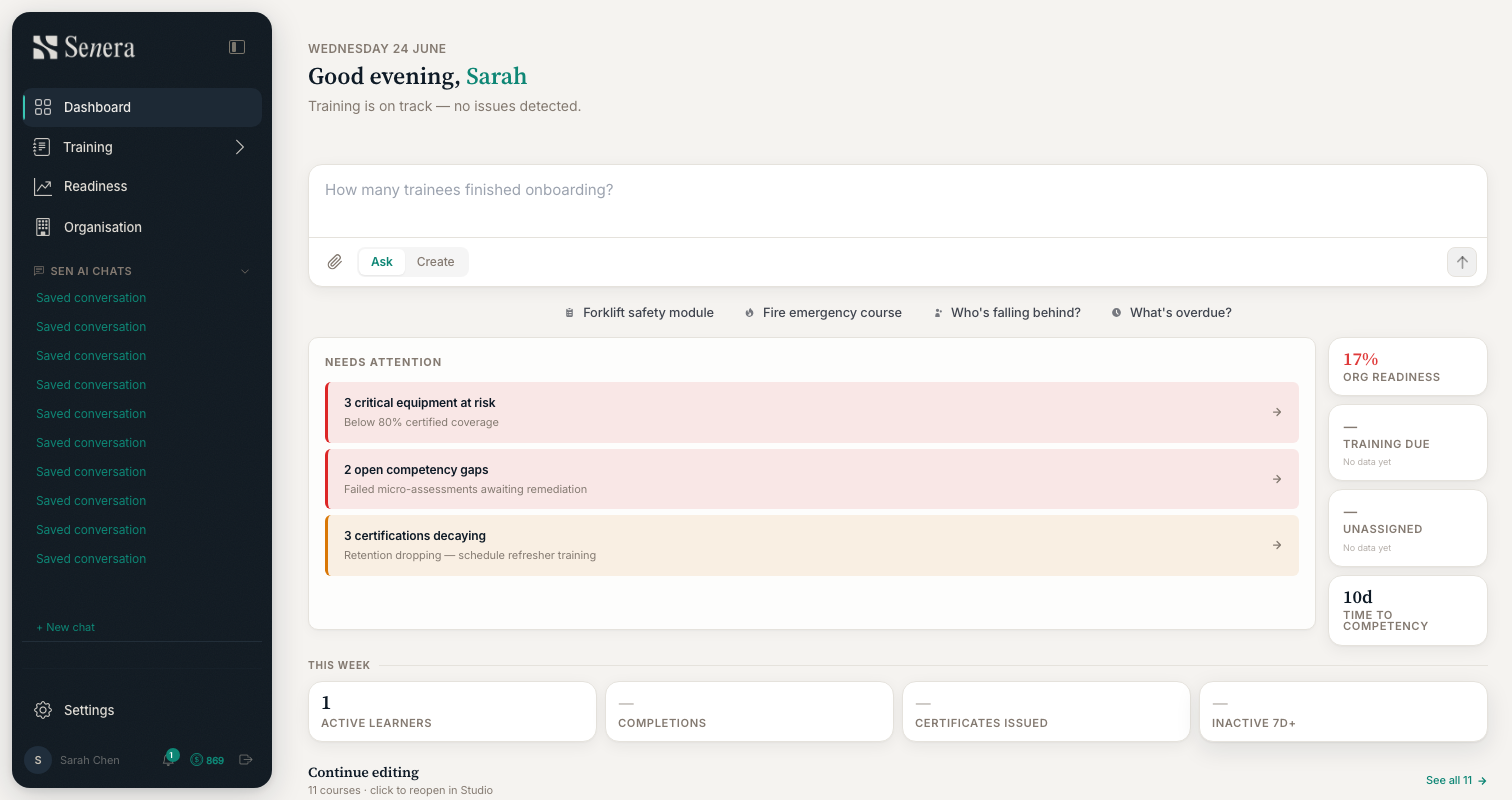Collapse the SEN AI CHATS list chevron
This screenshot has width=1512, height=800.
point(245,271)
